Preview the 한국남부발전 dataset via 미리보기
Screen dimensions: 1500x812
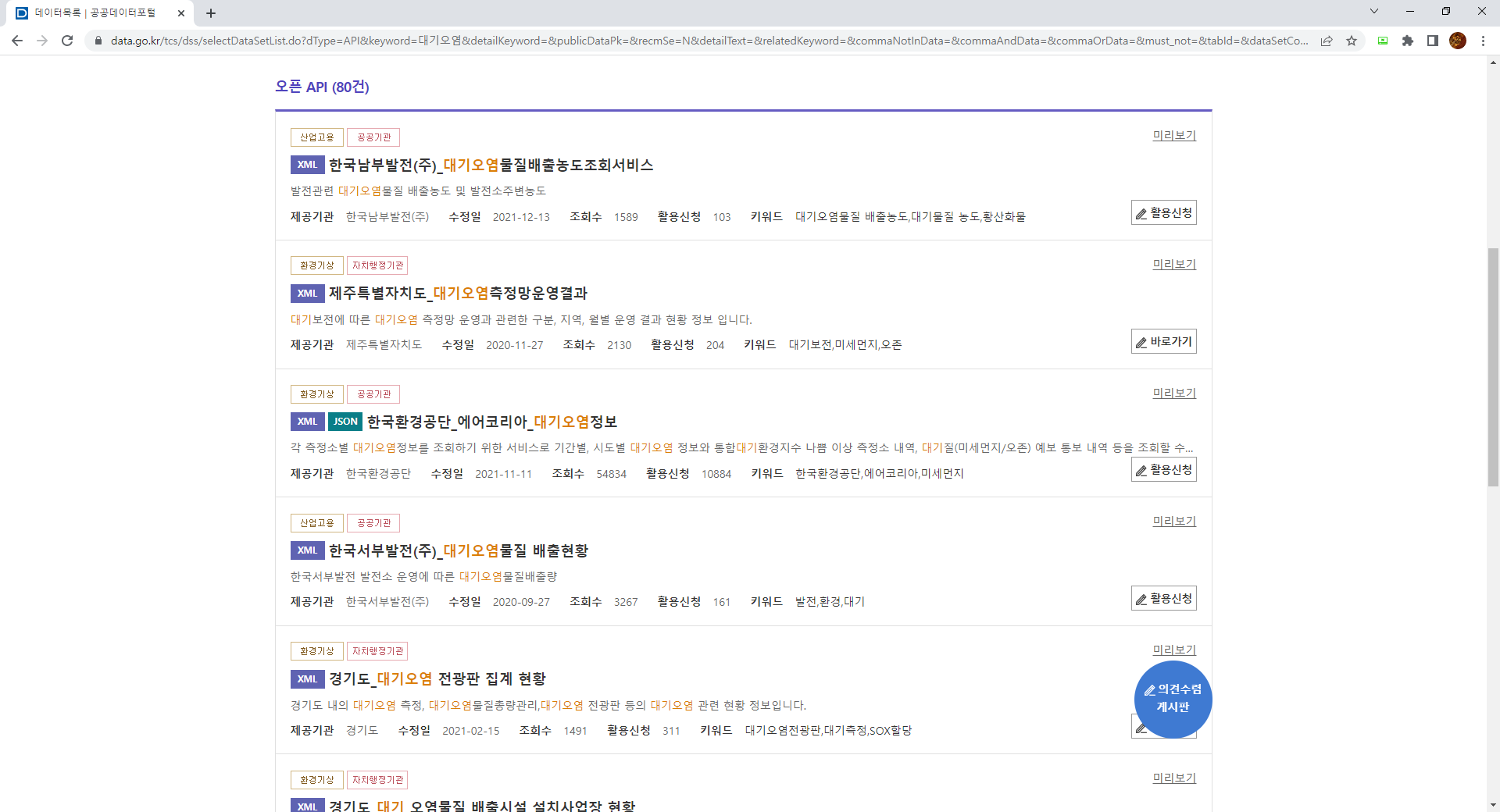1174,136
